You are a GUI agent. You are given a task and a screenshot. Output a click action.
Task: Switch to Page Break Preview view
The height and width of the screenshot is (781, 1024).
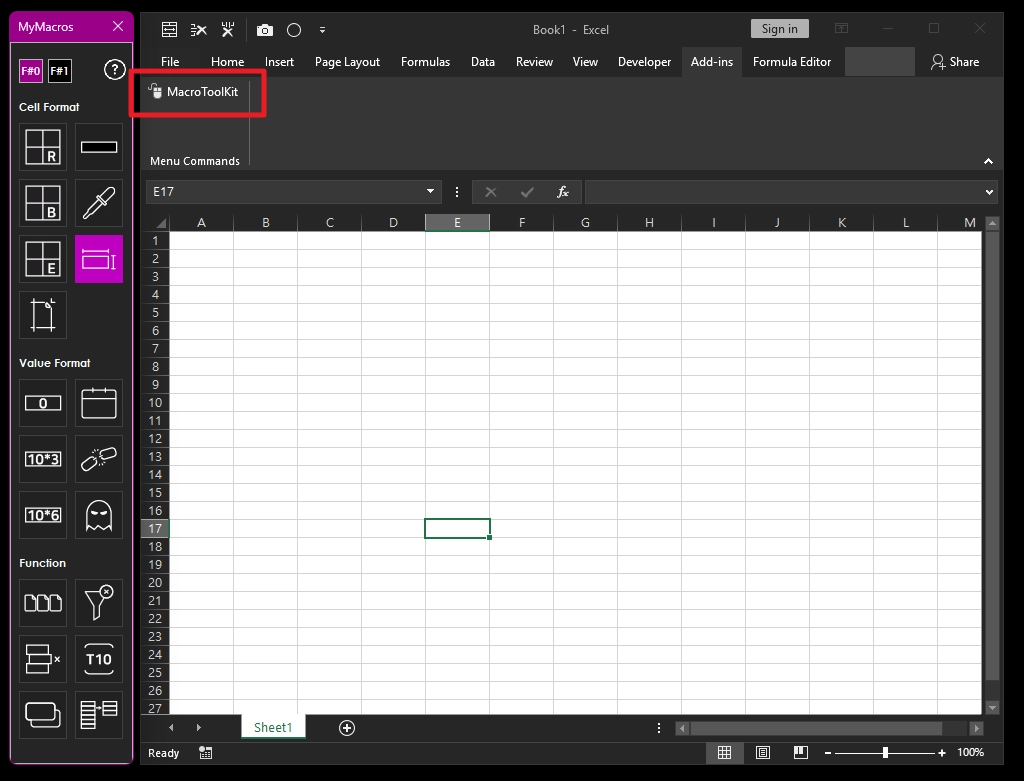pyautogui.click(x=801, y=753)
